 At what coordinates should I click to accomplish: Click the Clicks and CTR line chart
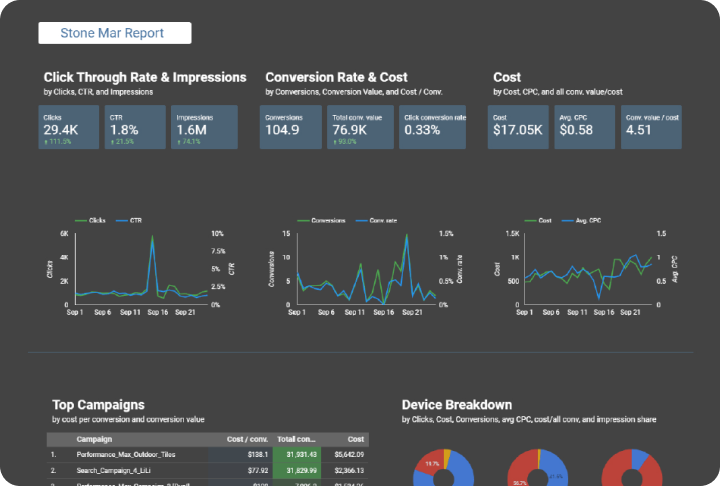tap(140, 269)
